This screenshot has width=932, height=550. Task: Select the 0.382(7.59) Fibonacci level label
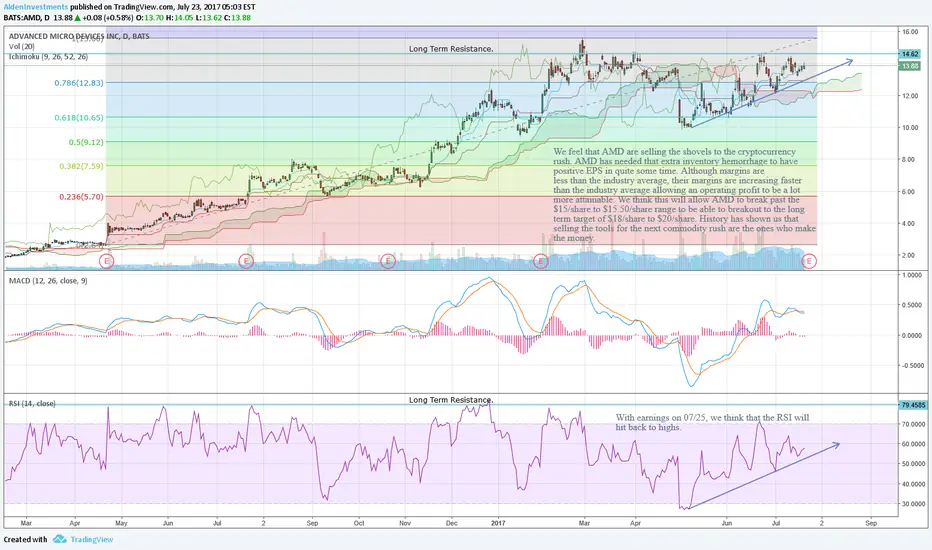(81, 166)
